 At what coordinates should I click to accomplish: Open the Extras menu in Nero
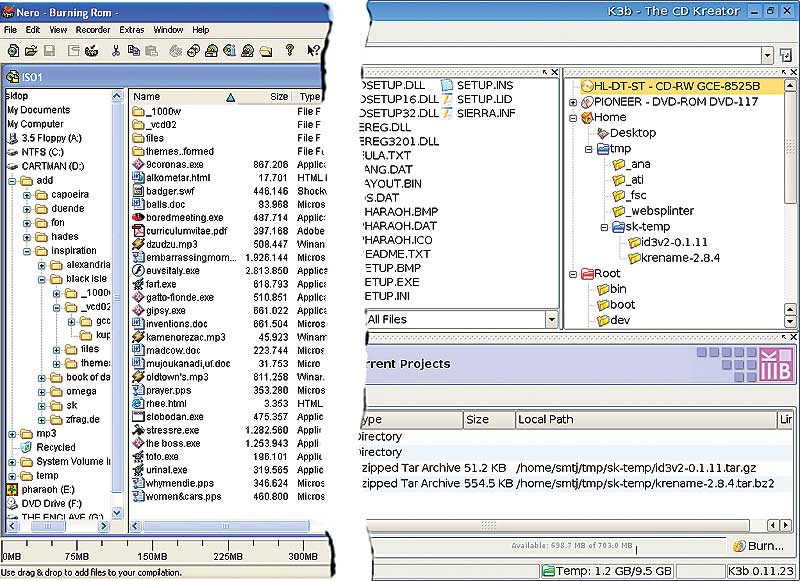click(x=132, y=30)
